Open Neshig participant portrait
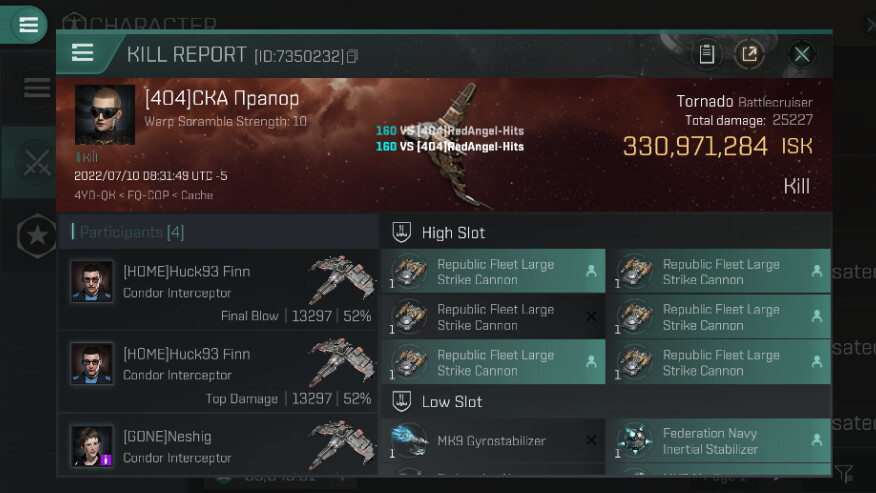 pos(92,446)
